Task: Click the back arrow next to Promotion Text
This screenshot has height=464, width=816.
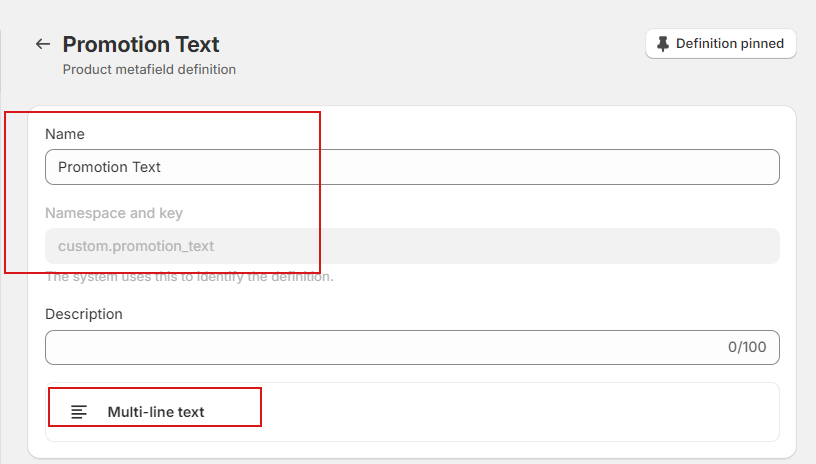Action: 42,44
